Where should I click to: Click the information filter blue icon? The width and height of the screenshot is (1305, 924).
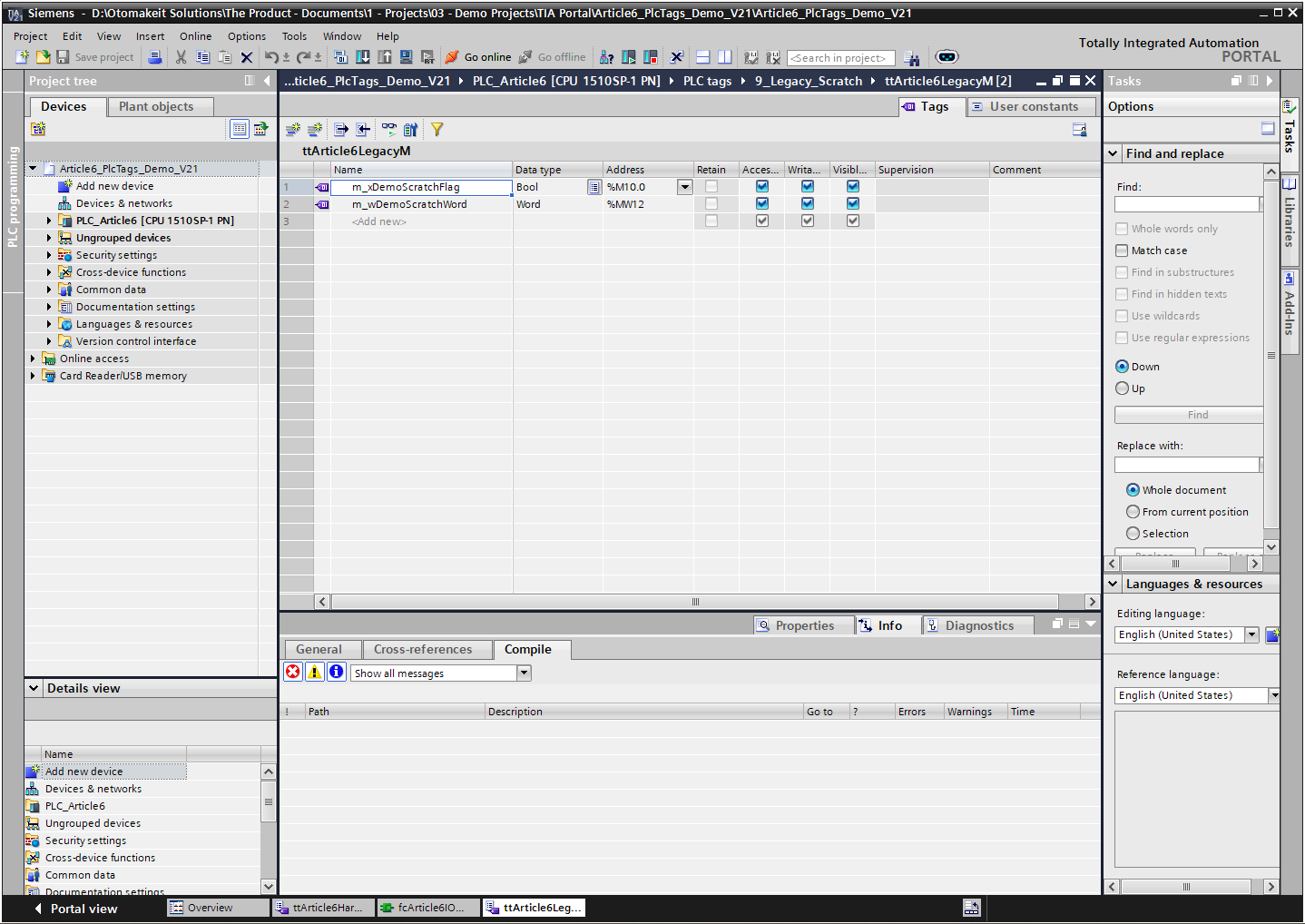337,672
